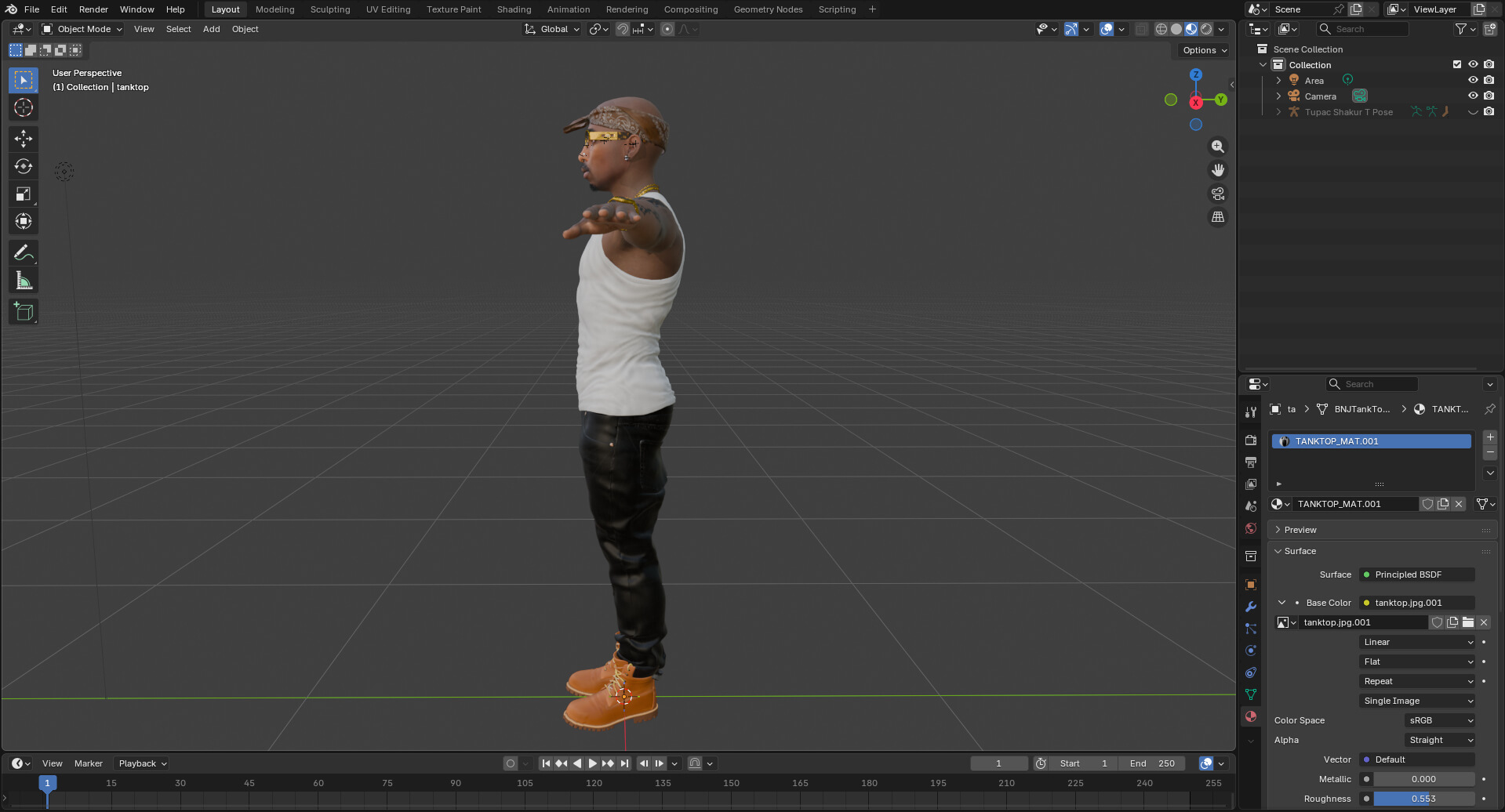This screenshot has height=812, width=1505.
Task: Click the zoom viewport icon
Action: 1218,147
